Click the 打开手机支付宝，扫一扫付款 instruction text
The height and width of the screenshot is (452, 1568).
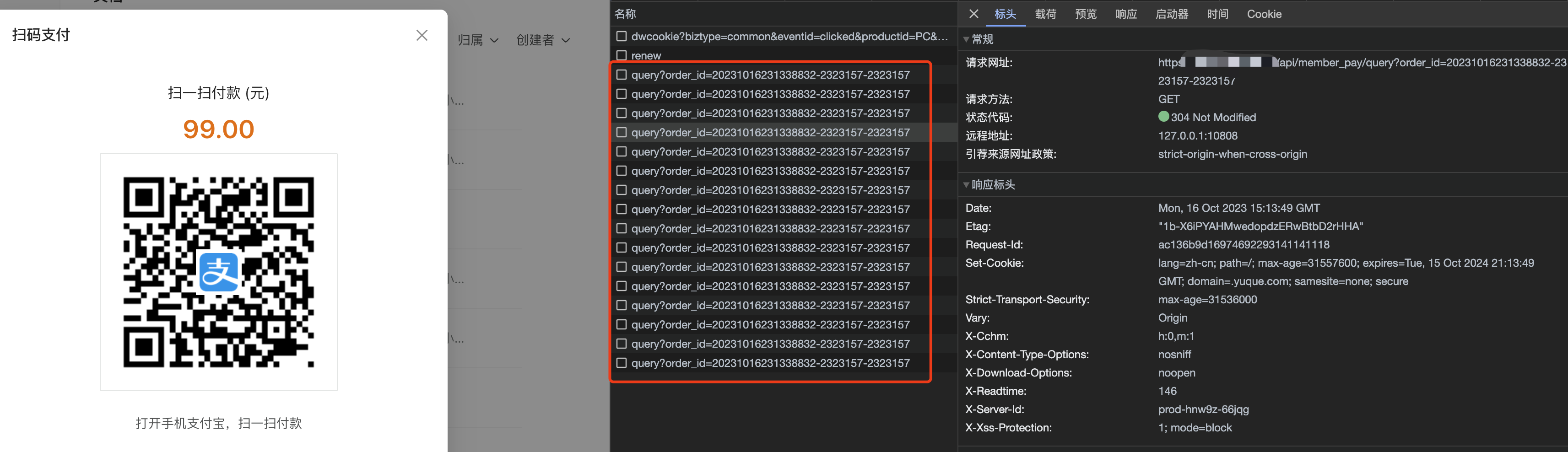[218, 423]
